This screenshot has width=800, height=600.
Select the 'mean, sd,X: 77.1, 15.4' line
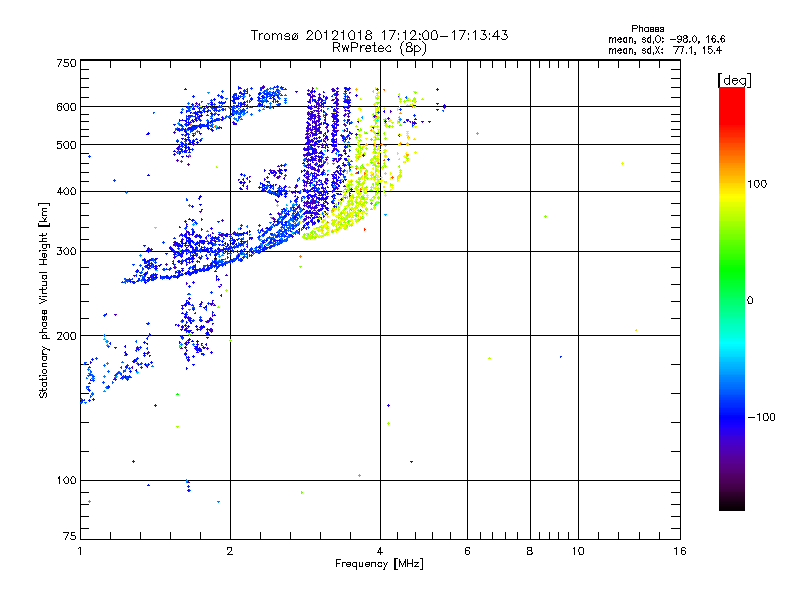tap(665, 50)
